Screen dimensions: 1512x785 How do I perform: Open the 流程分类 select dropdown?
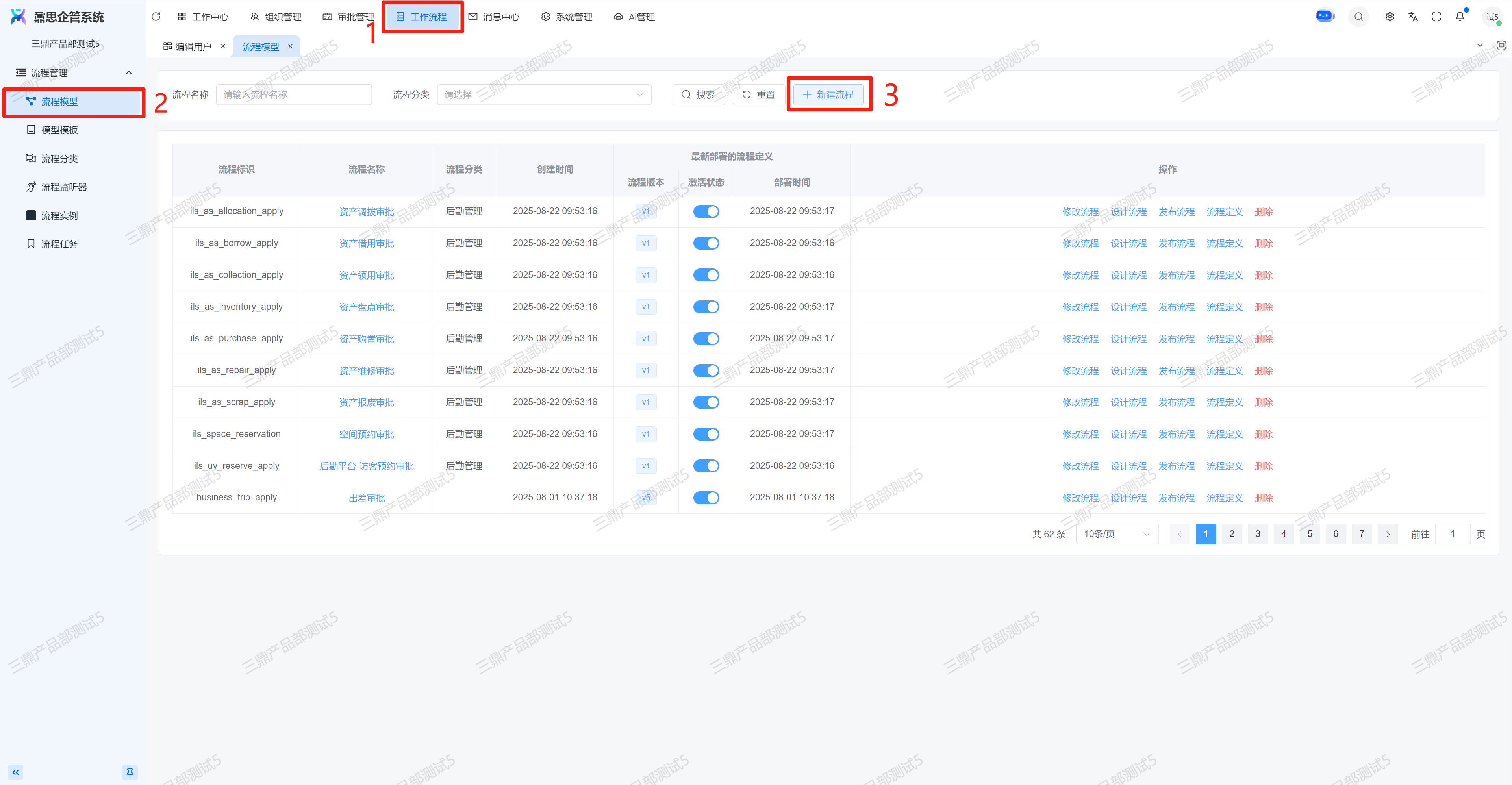tap(543, 94)
